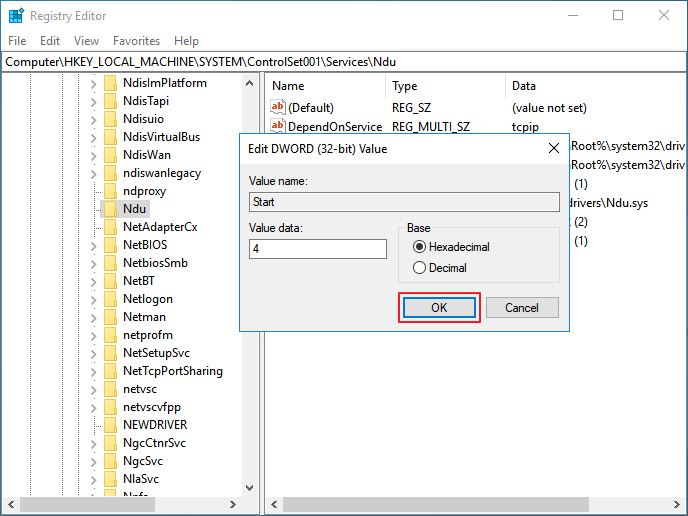Click the Value data input field
Screen dimensions: 688x516
318,249
